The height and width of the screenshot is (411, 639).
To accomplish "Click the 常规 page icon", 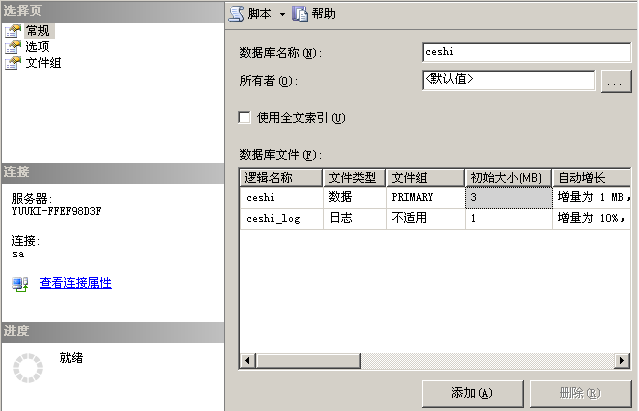I will [13, 31].
